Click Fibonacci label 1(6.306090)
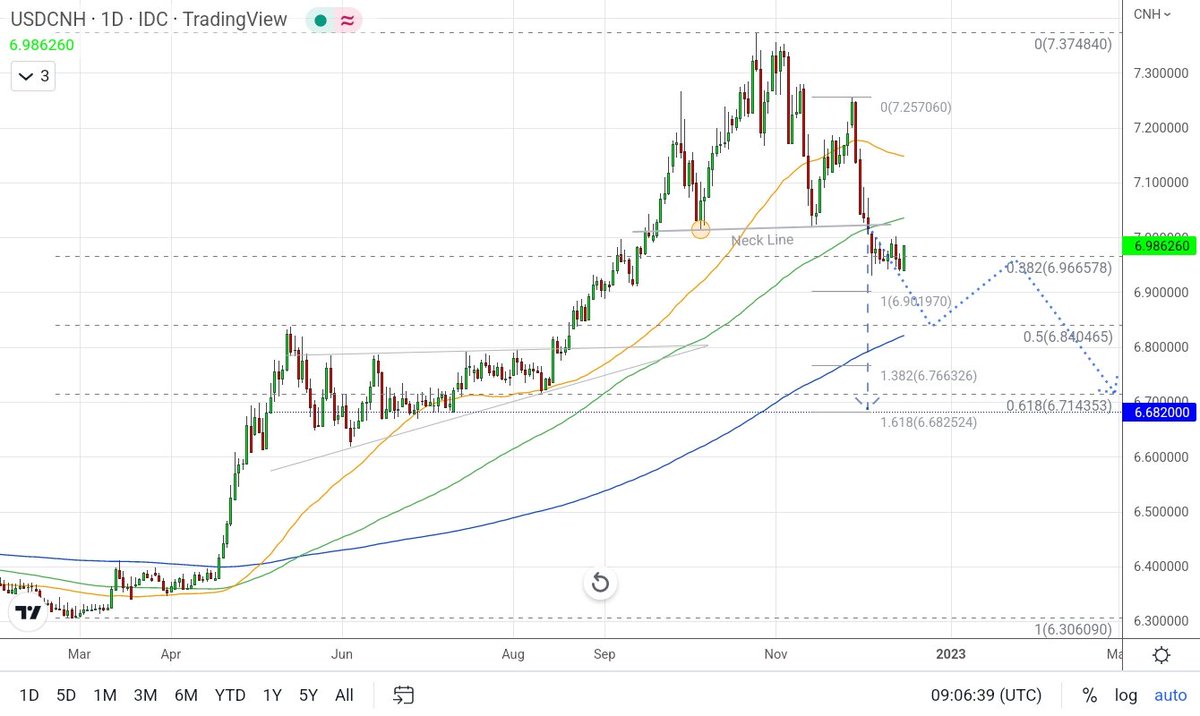 1074,631
